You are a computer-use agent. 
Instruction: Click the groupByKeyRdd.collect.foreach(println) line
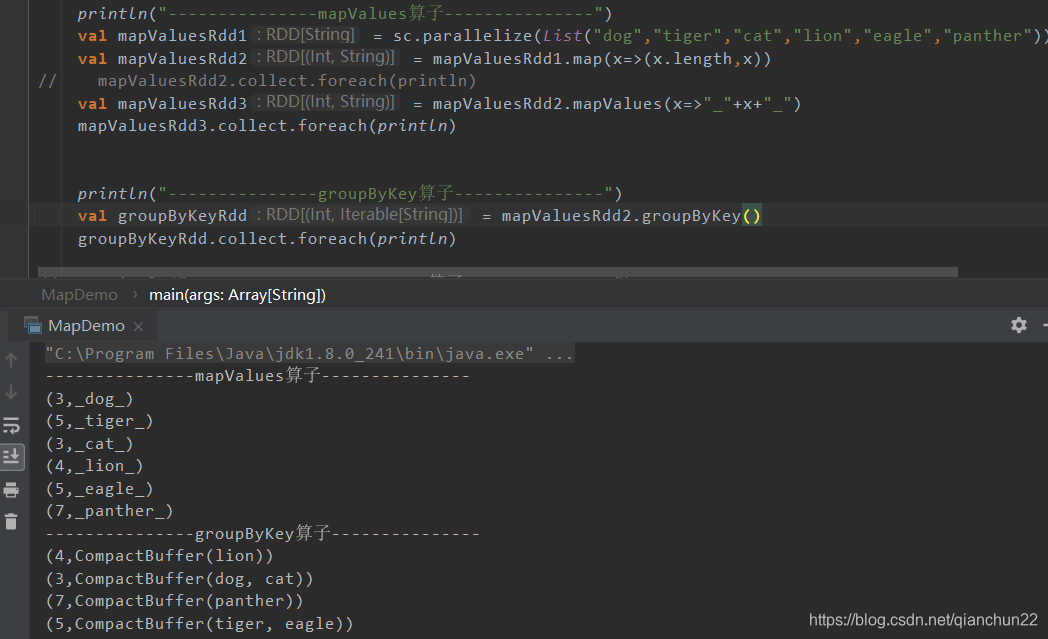(267, 239)
